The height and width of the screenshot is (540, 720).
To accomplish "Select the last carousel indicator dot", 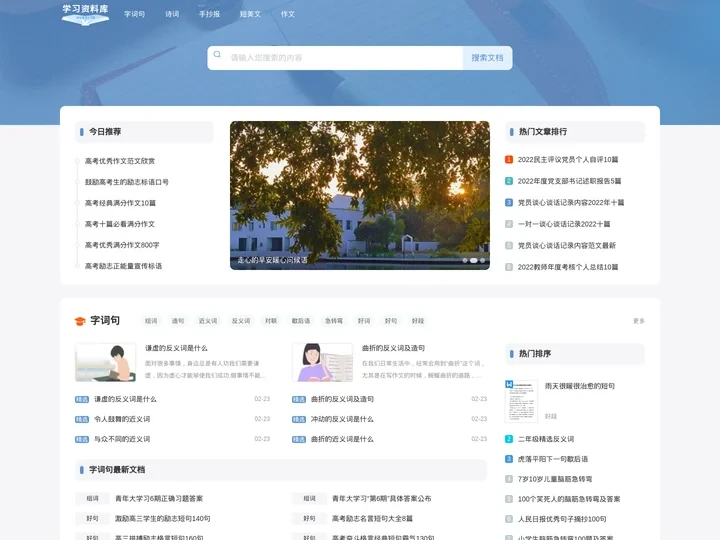I will click(x=482, y=260).
